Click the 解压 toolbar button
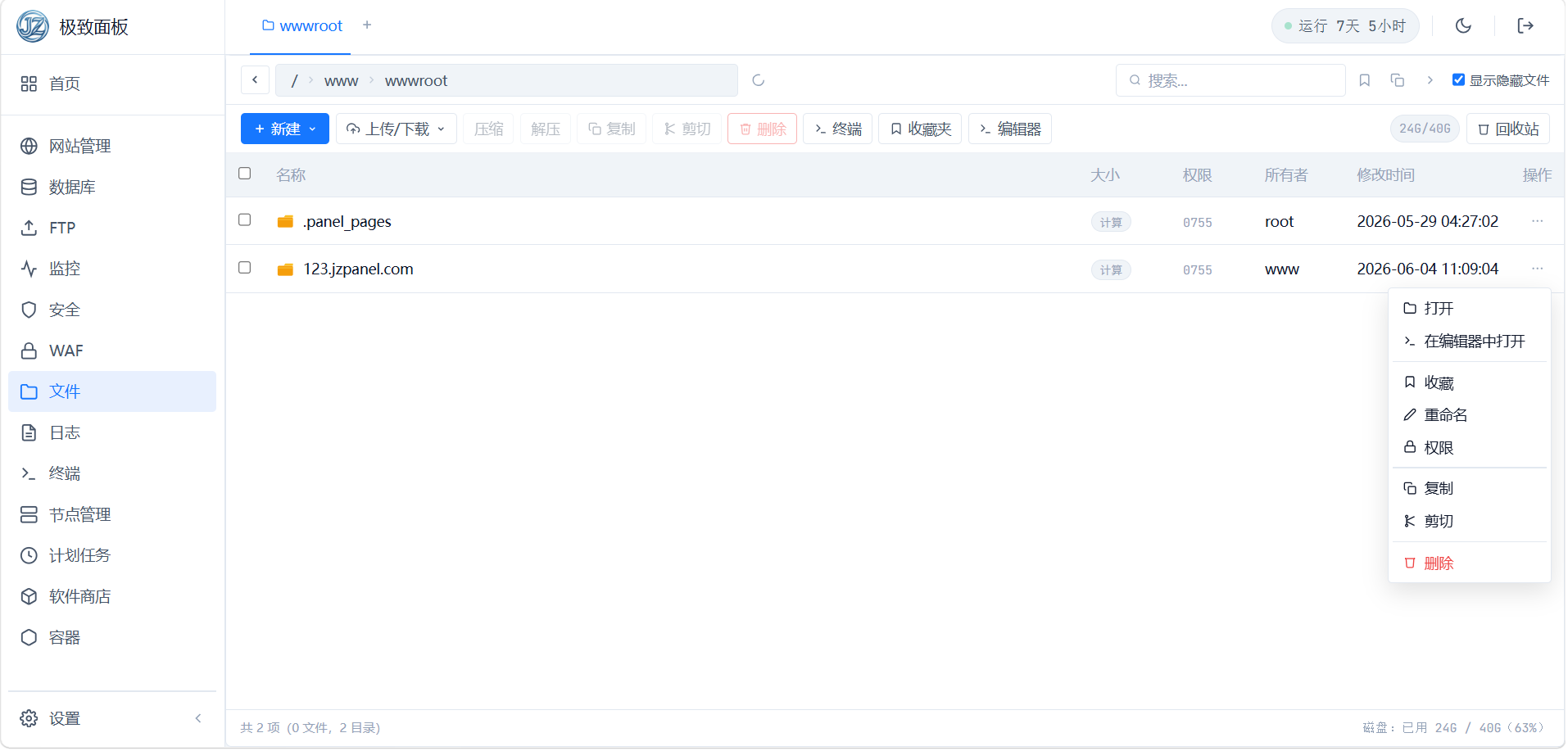Screen dimensions: 1568x751 tap(546, 129)
